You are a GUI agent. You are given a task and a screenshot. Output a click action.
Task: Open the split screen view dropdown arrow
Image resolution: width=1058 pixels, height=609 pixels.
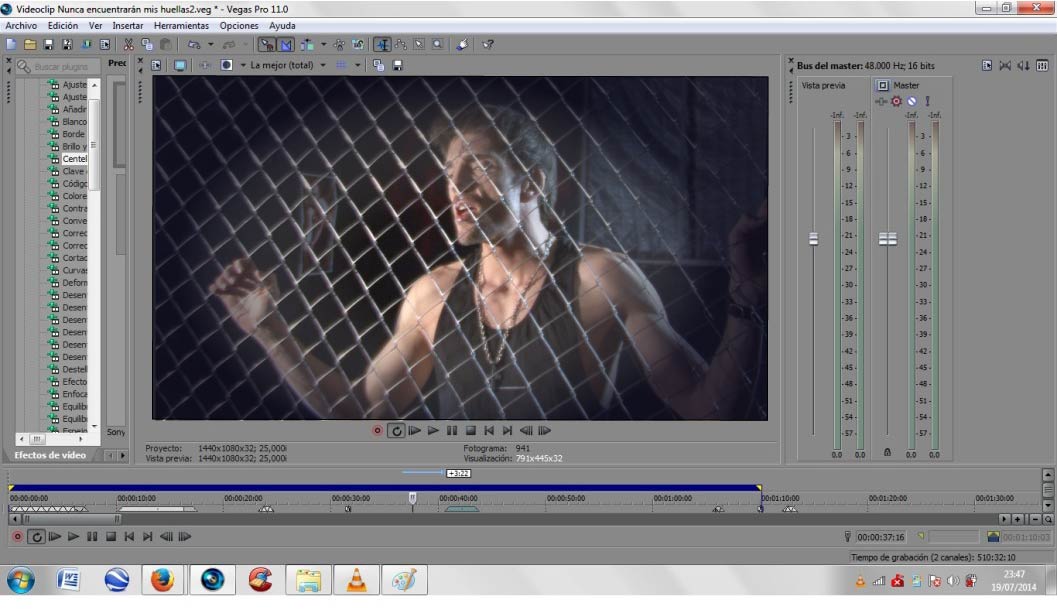click(x=243, y=65)
